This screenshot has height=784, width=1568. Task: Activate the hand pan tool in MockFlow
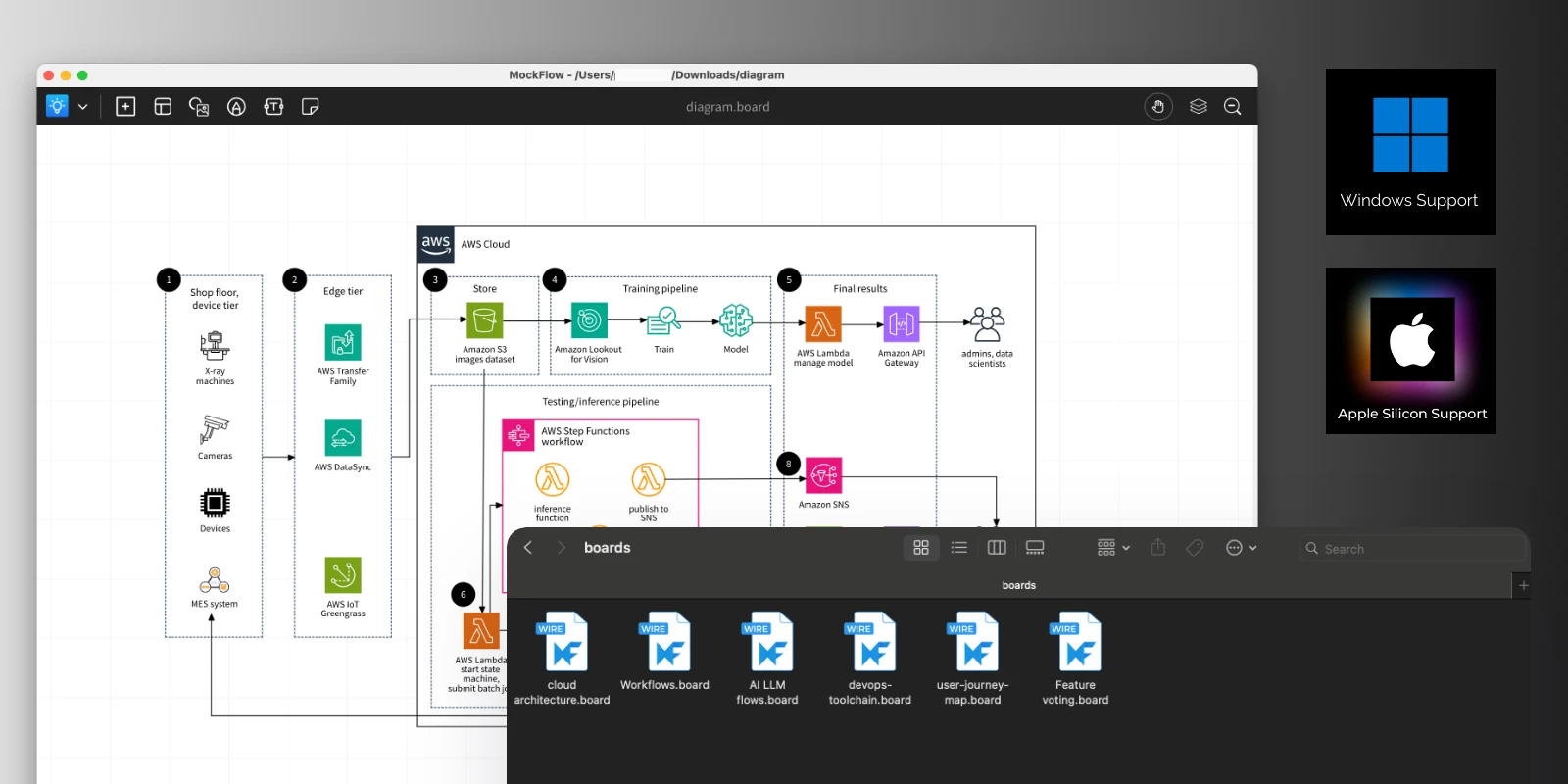click(x=1158, y=106)
